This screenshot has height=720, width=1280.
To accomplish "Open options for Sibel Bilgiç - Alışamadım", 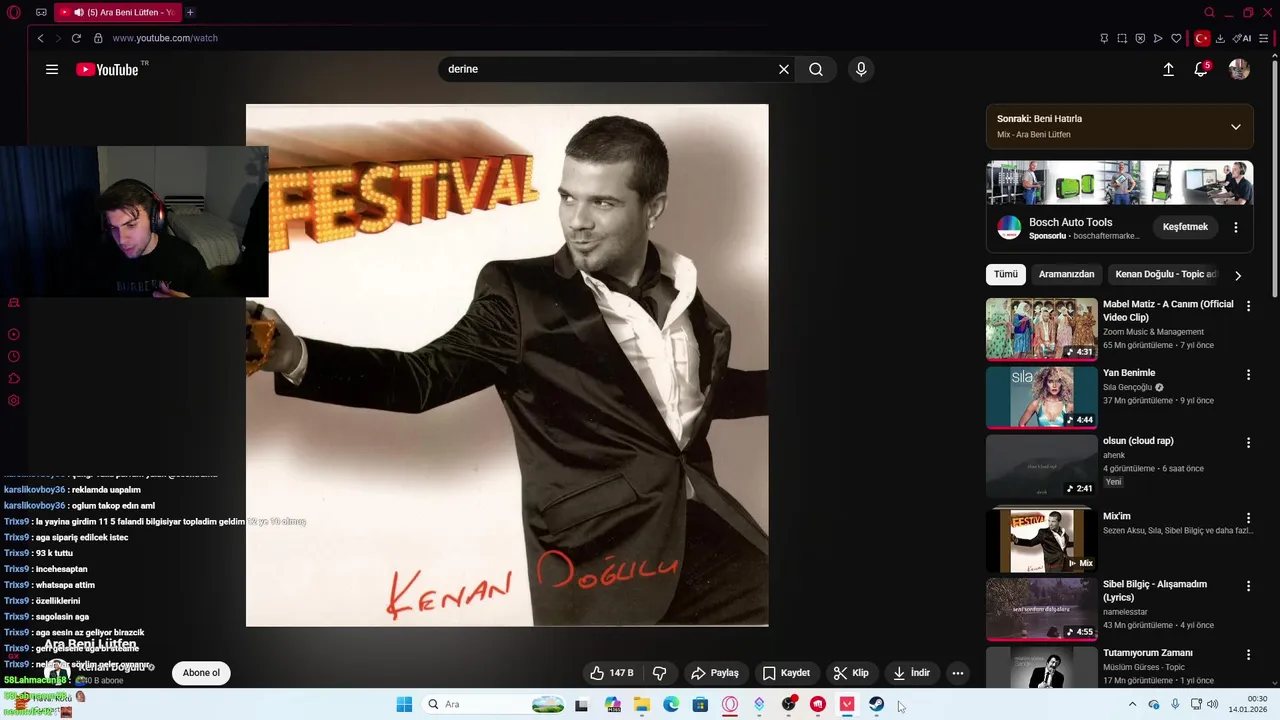I will [x=1248, y=586].
